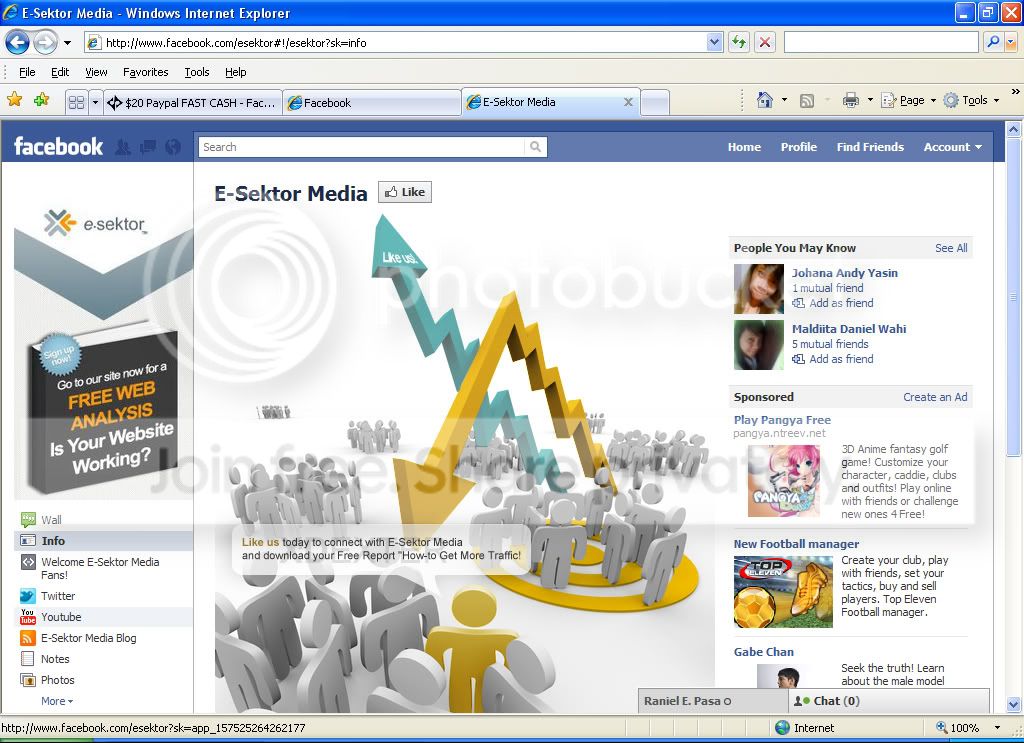
Task: Open the Home button dropdown arrow
Action: pos(784,100)
